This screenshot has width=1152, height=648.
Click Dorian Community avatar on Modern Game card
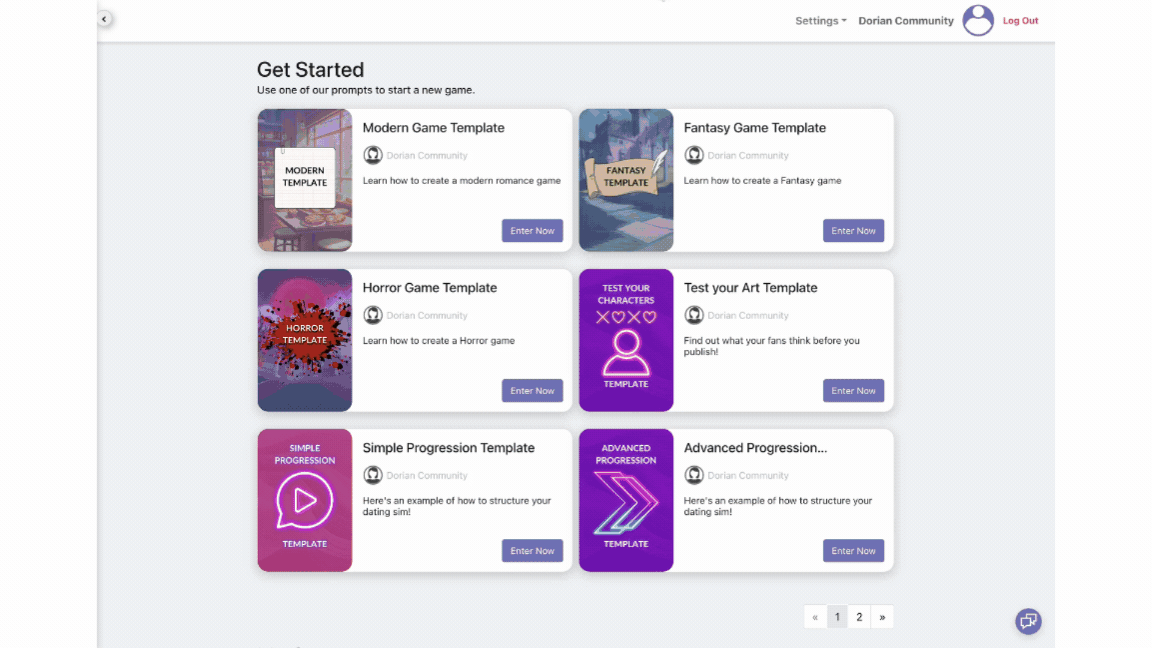click(x=372, y=155)
